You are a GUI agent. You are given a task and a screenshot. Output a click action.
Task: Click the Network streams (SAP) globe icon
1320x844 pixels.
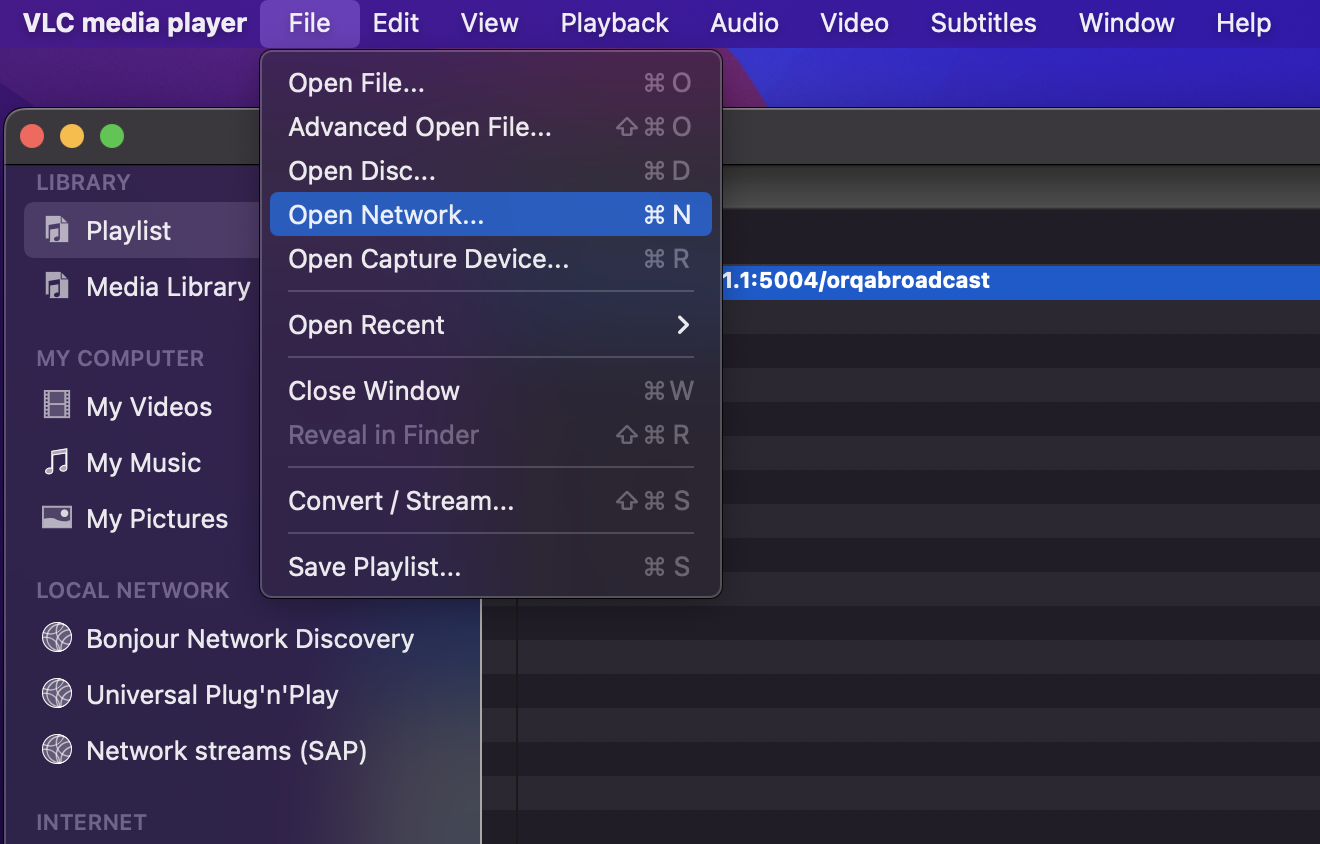click(x=57, y=750)
